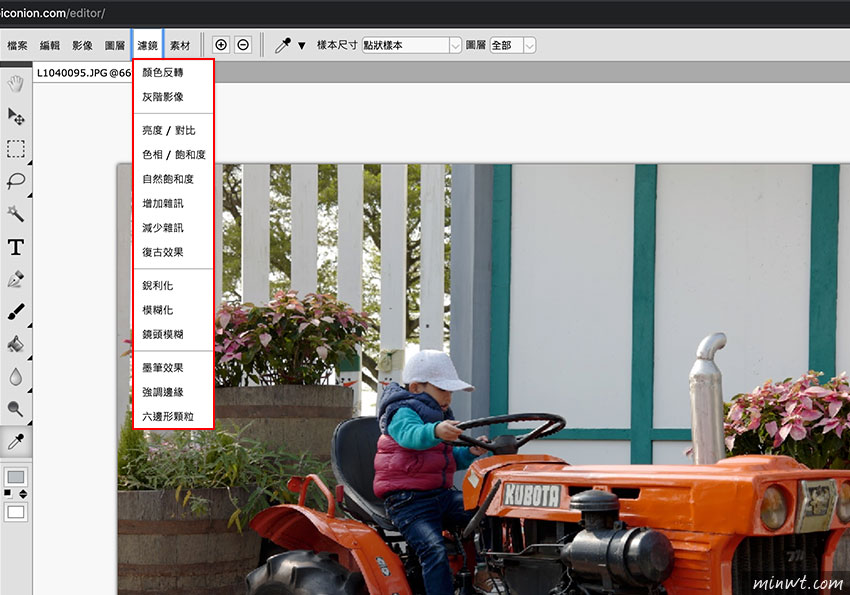Select the Rectangular Marquee tool
Screen dimensions: 850x595
(16, 148)
